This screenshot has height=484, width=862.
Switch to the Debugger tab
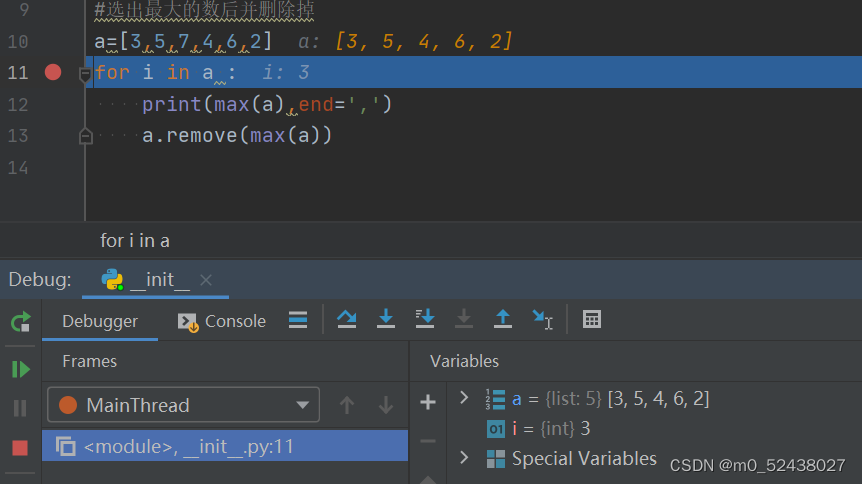coord(100,321)
